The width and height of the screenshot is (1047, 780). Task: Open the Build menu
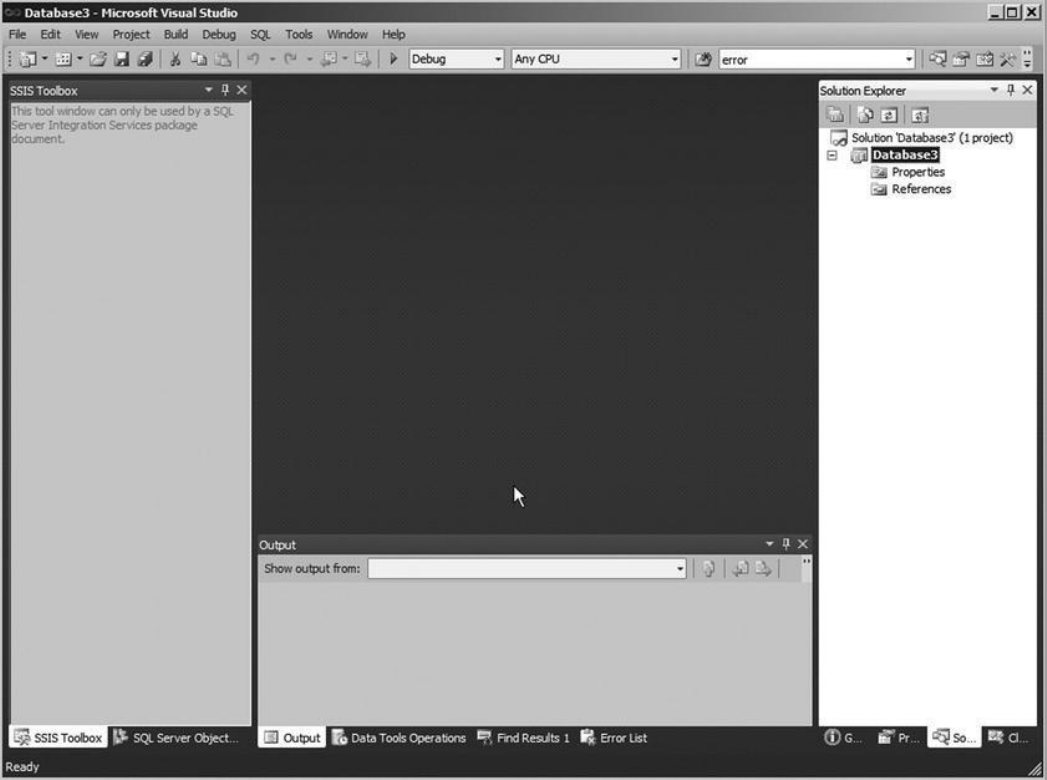coord(176,34)
